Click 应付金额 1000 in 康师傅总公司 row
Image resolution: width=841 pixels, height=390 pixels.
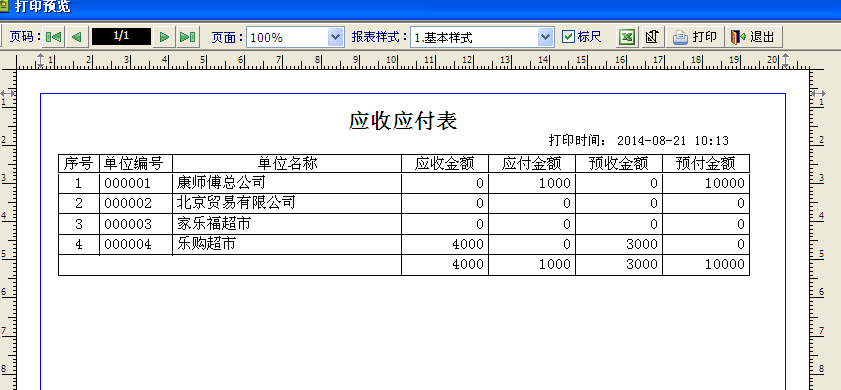[554, 183]
